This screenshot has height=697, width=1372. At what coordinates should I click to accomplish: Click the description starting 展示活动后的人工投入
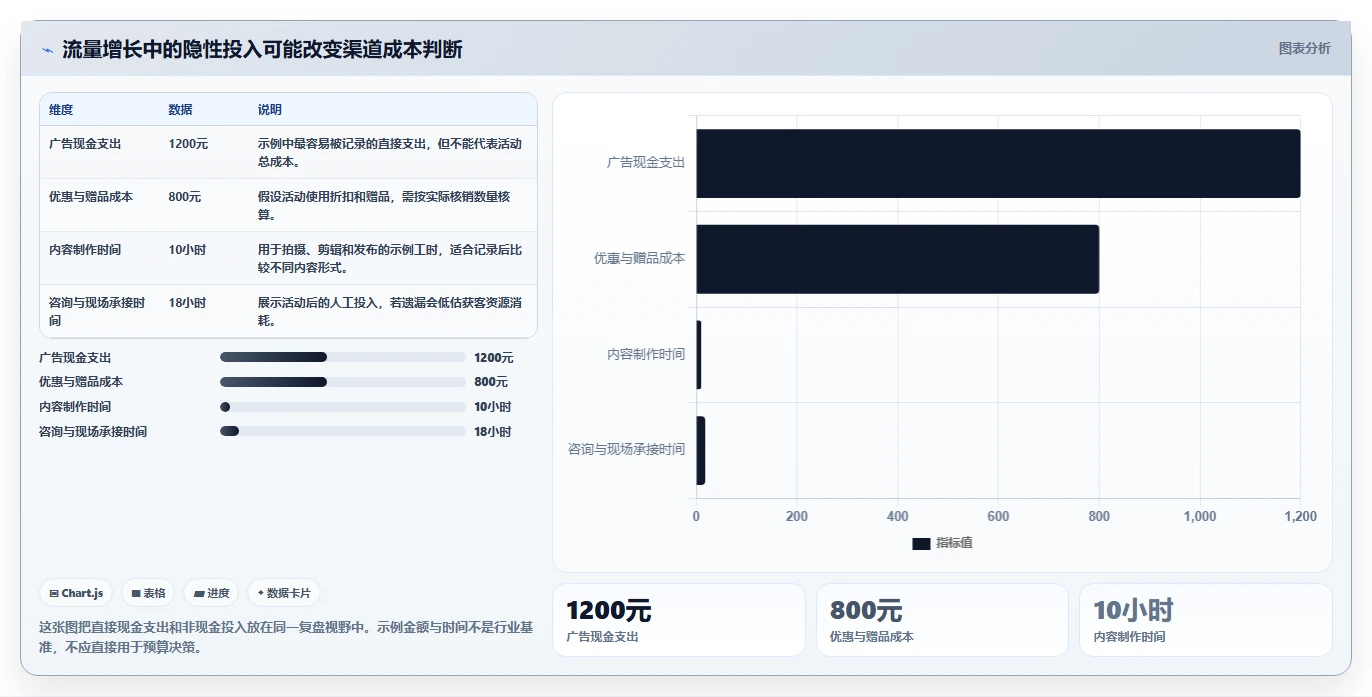[x=390, y=312]
